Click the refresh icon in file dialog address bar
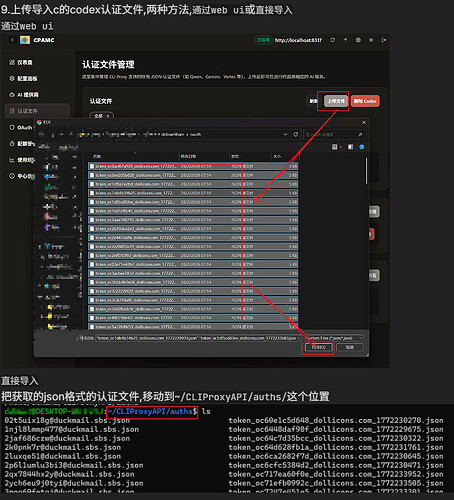Screen dimensions: 454x500 click(295, 134)
